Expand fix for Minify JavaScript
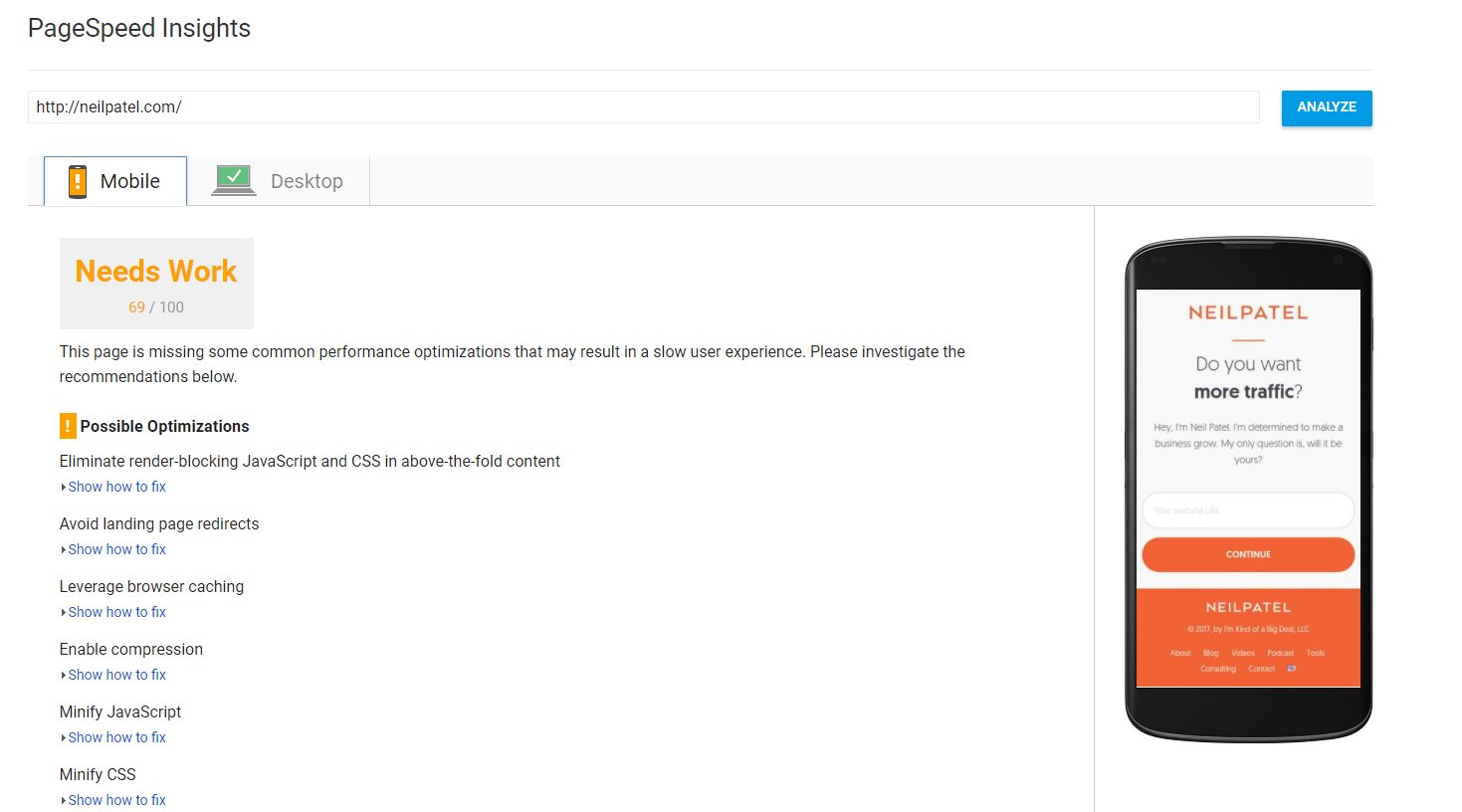Screen dimensions: 1462x812 pyautogui.click(x=116, y=737)
